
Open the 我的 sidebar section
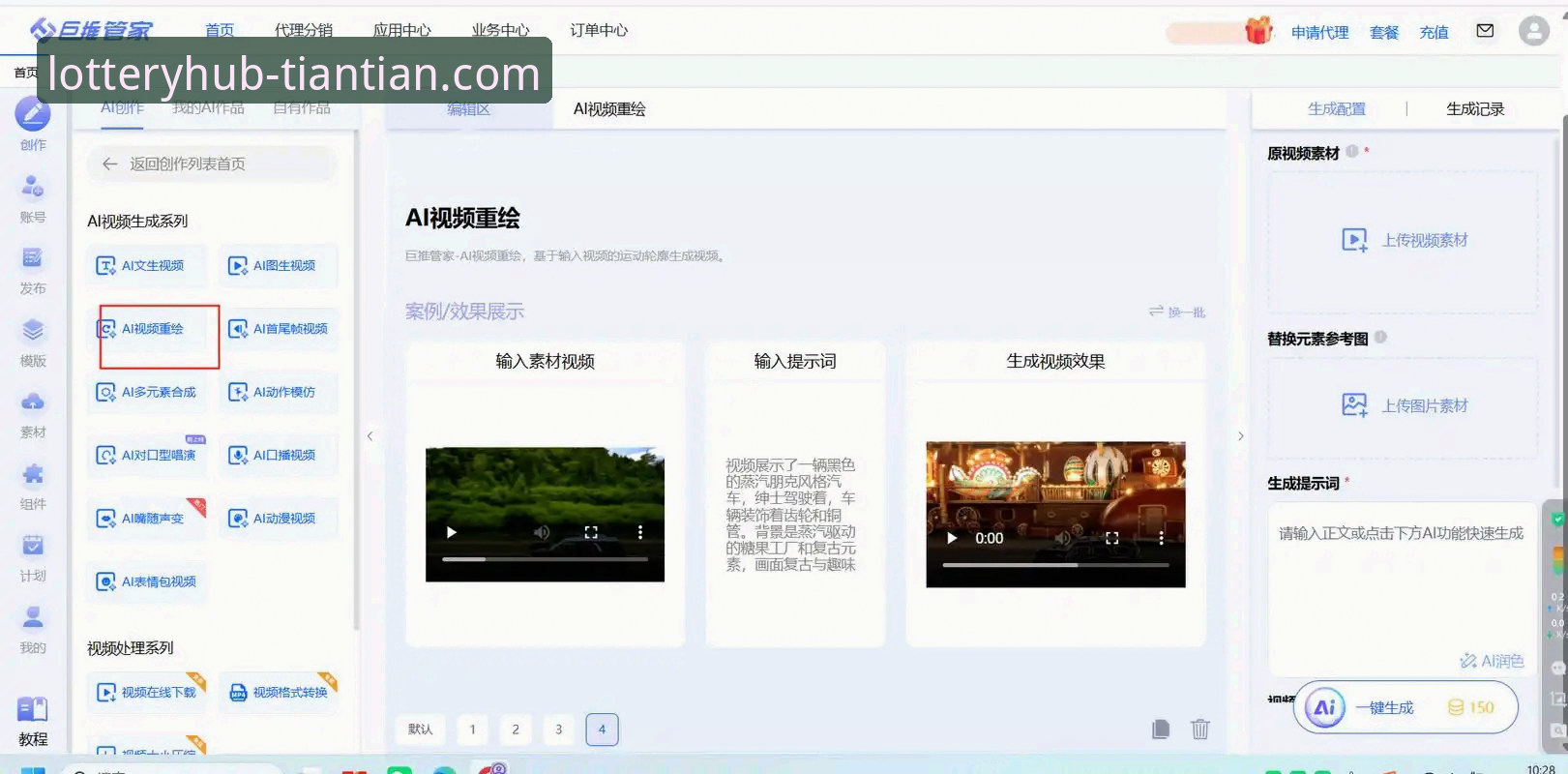point(33,630)
